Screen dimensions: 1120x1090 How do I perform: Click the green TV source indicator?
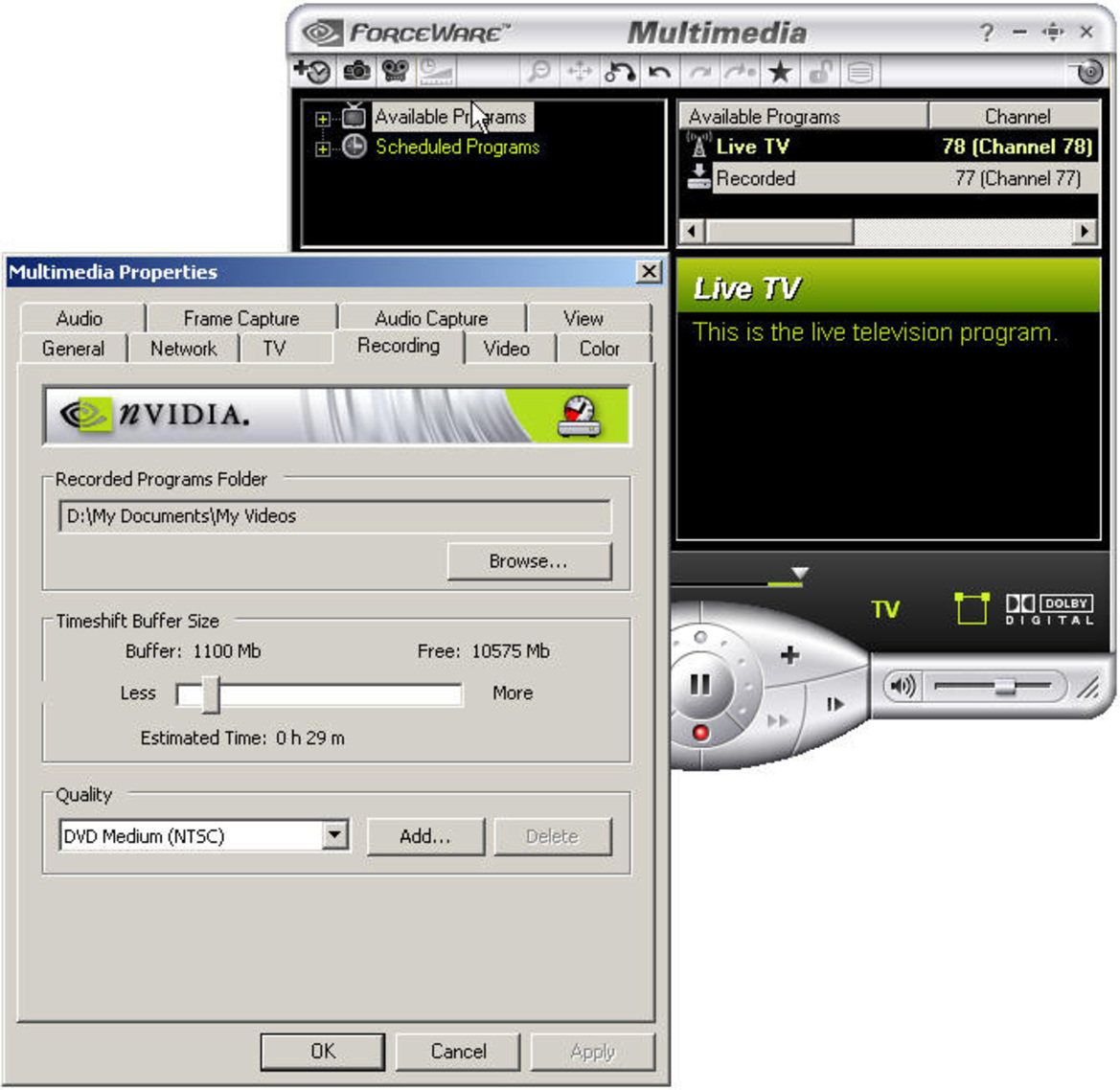pos(885,609)
